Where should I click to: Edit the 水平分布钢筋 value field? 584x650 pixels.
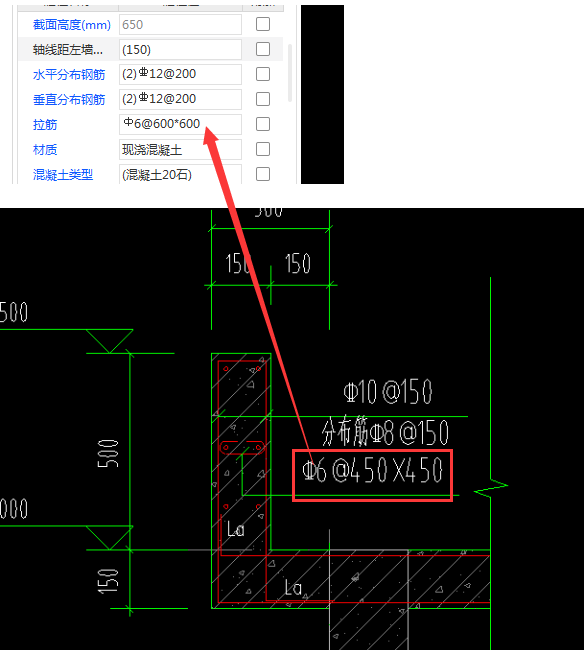click(180, 74)
